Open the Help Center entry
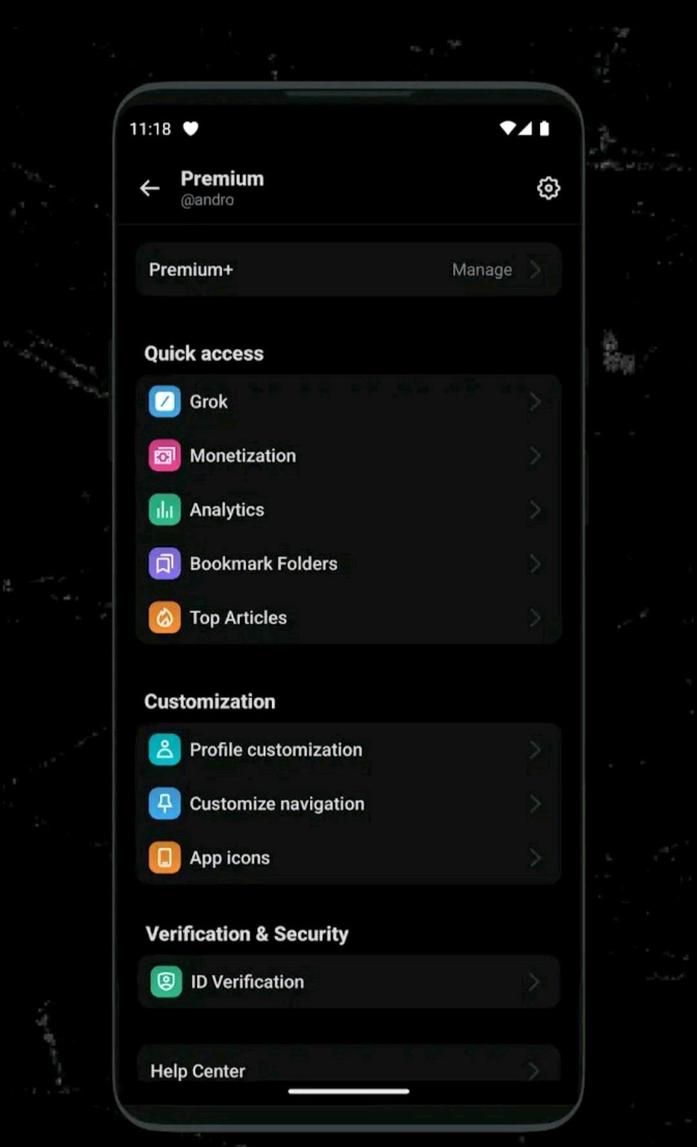Image resolution: width=697 pixels, height=1147 pixels. click(x=197, y=1071)
